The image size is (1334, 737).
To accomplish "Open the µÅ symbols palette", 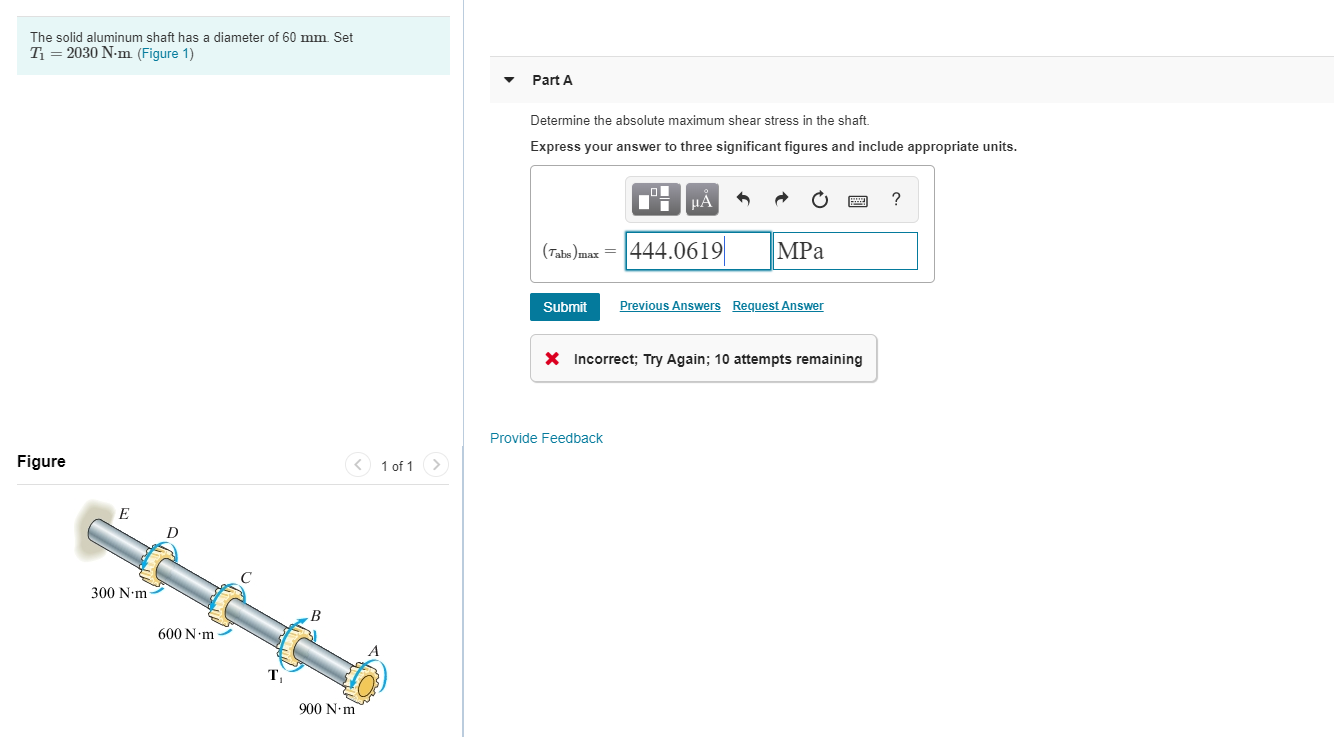I will coord(701,200).
